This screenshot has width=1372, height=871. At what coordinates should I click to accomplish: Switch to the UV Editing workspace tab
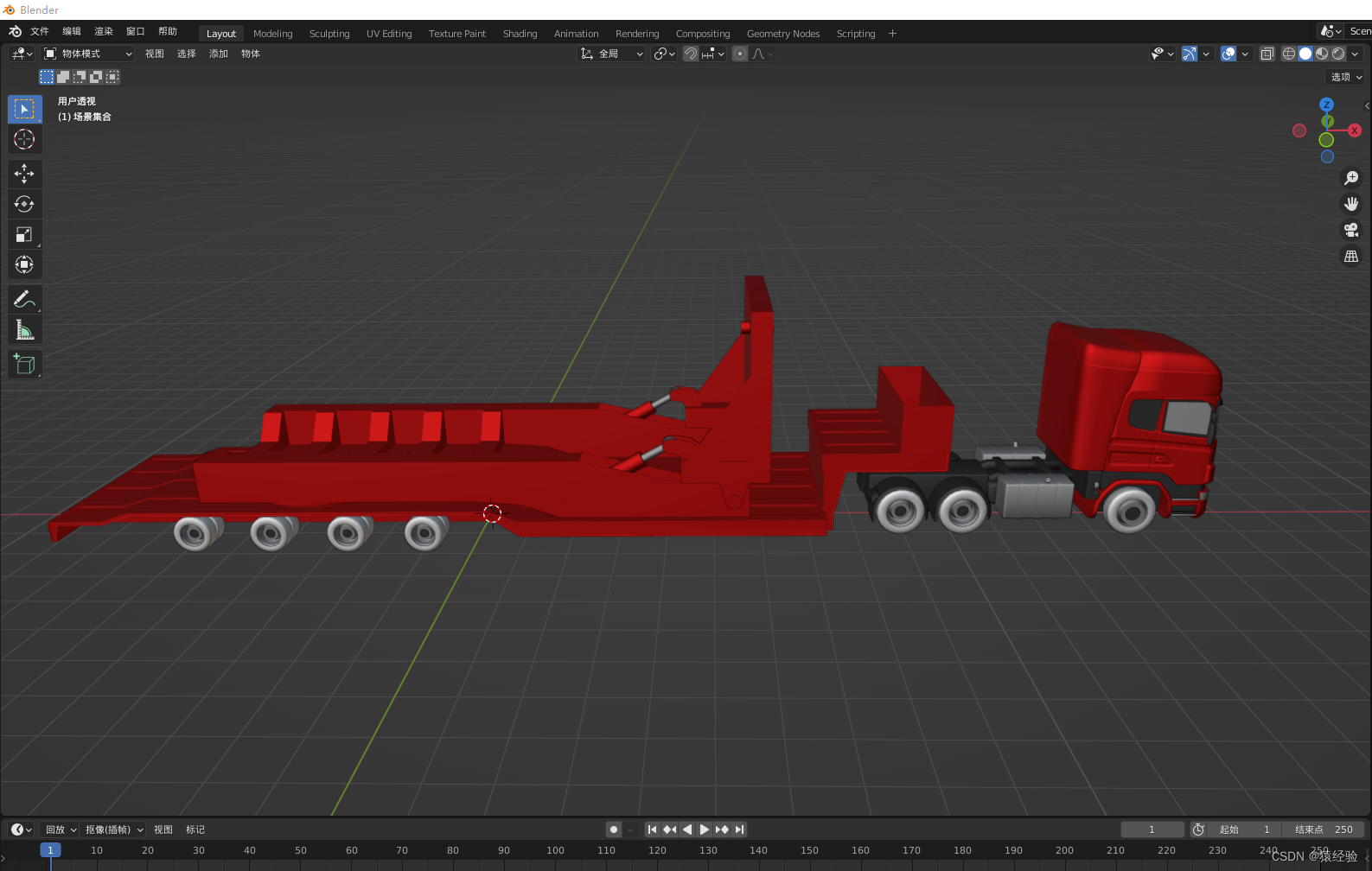click(x=389, y=34)
